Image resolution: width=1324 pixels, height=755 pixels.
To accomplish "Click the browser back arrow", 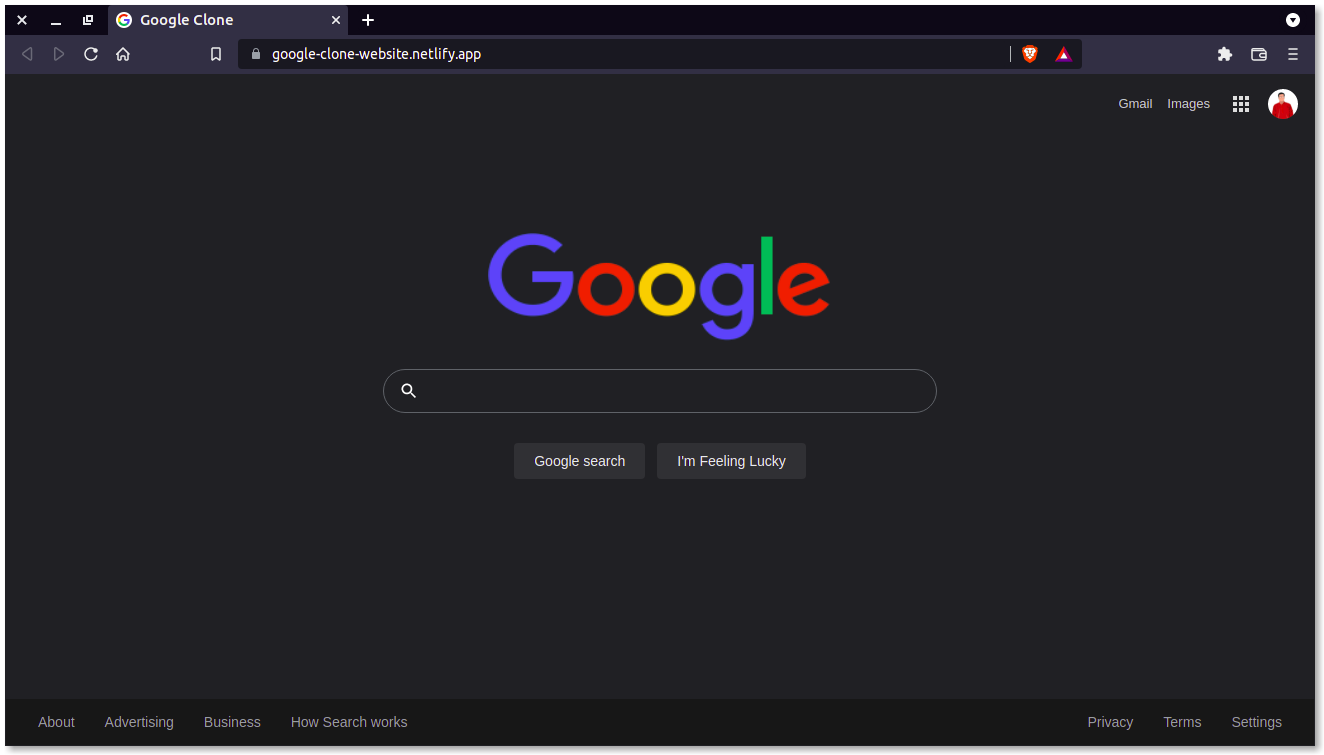I will (27, 54).
